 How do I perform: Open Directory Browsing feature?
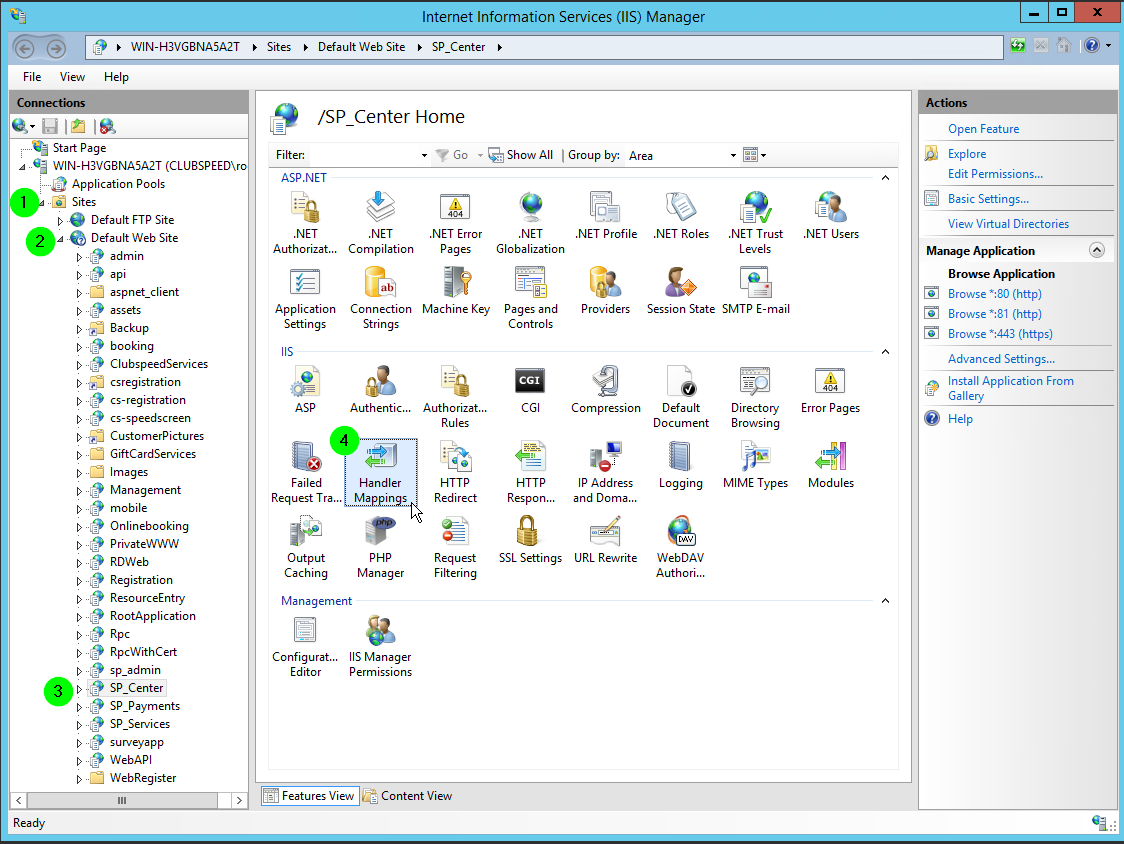tap(755, 397)
